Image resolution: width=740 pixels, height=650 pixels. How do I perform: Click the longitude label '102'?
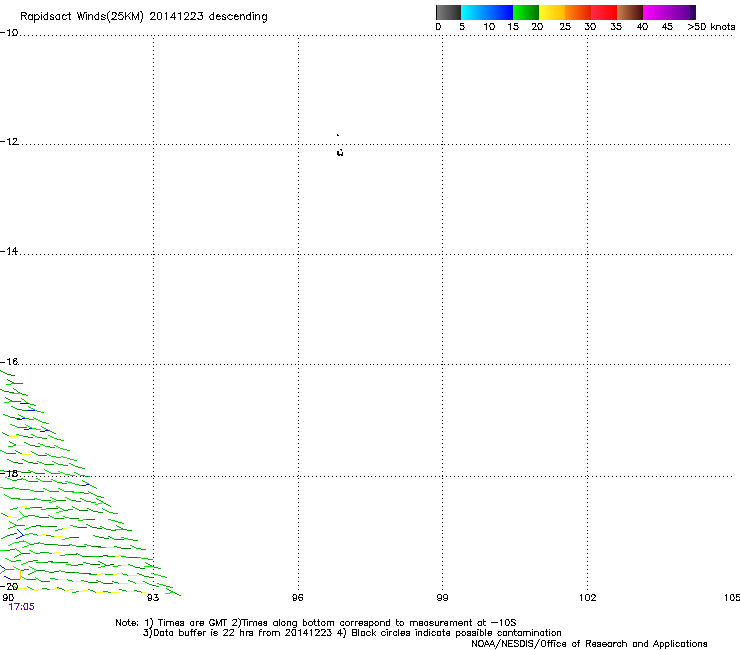point(588,598)
